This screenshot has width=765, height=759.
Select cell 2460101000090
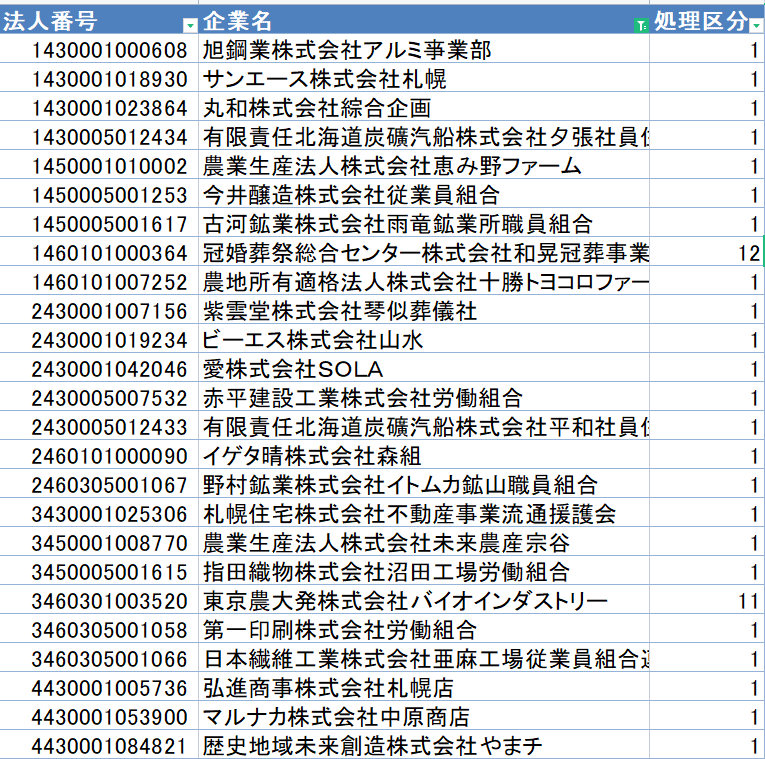point(99,455)
